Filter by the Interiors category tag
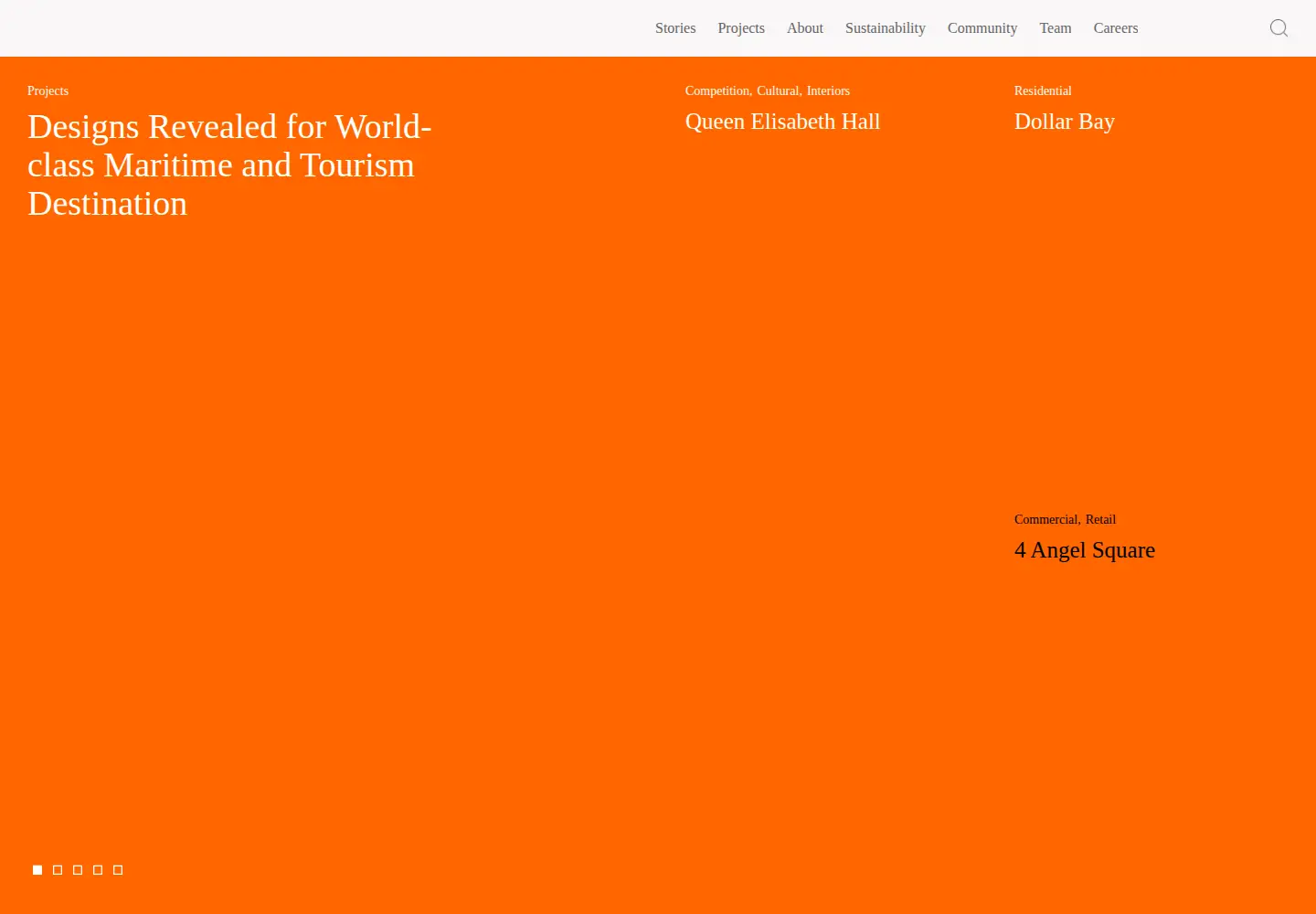This screenshot has height=914, width=1316. (828, 90)
